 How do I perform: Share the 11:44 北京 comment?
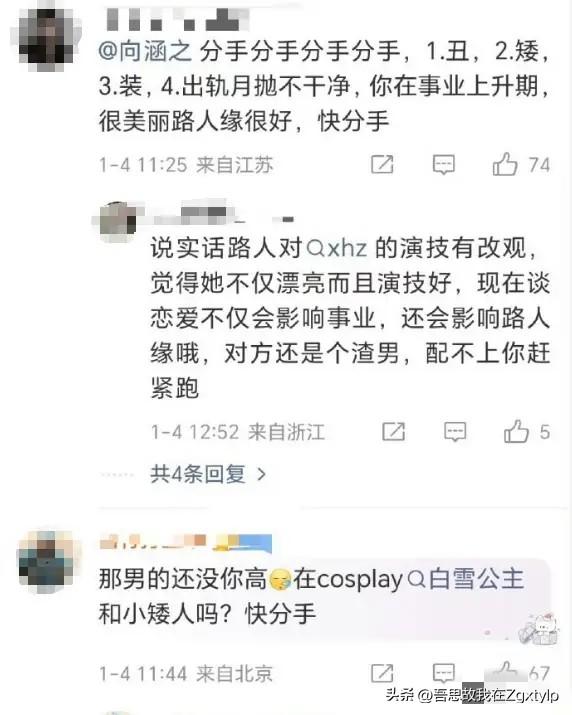(x=382, y=673)
